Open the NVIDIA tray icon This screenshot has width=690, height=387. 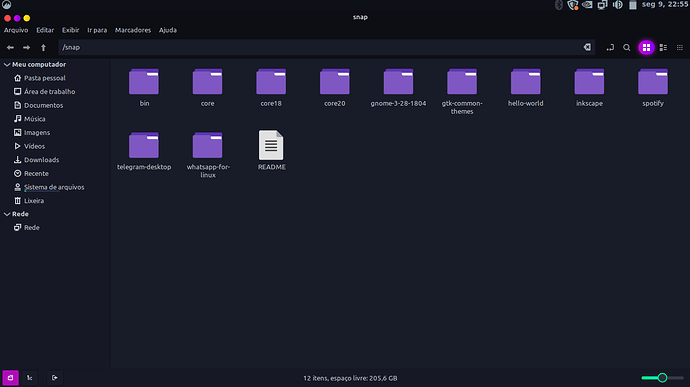(x=587, y=5)
